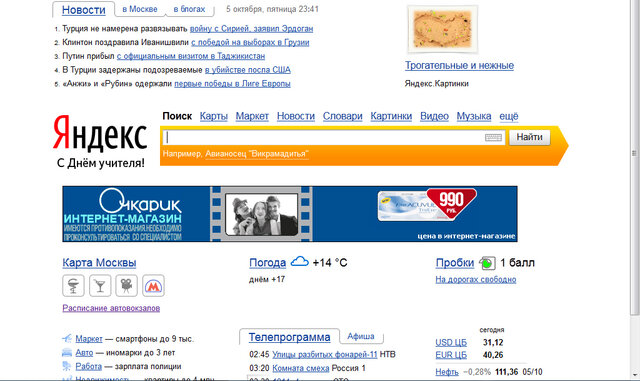This screenshot has width=640, height=381.
Task: Click the Яндекс logo
Action: [100, 133]
